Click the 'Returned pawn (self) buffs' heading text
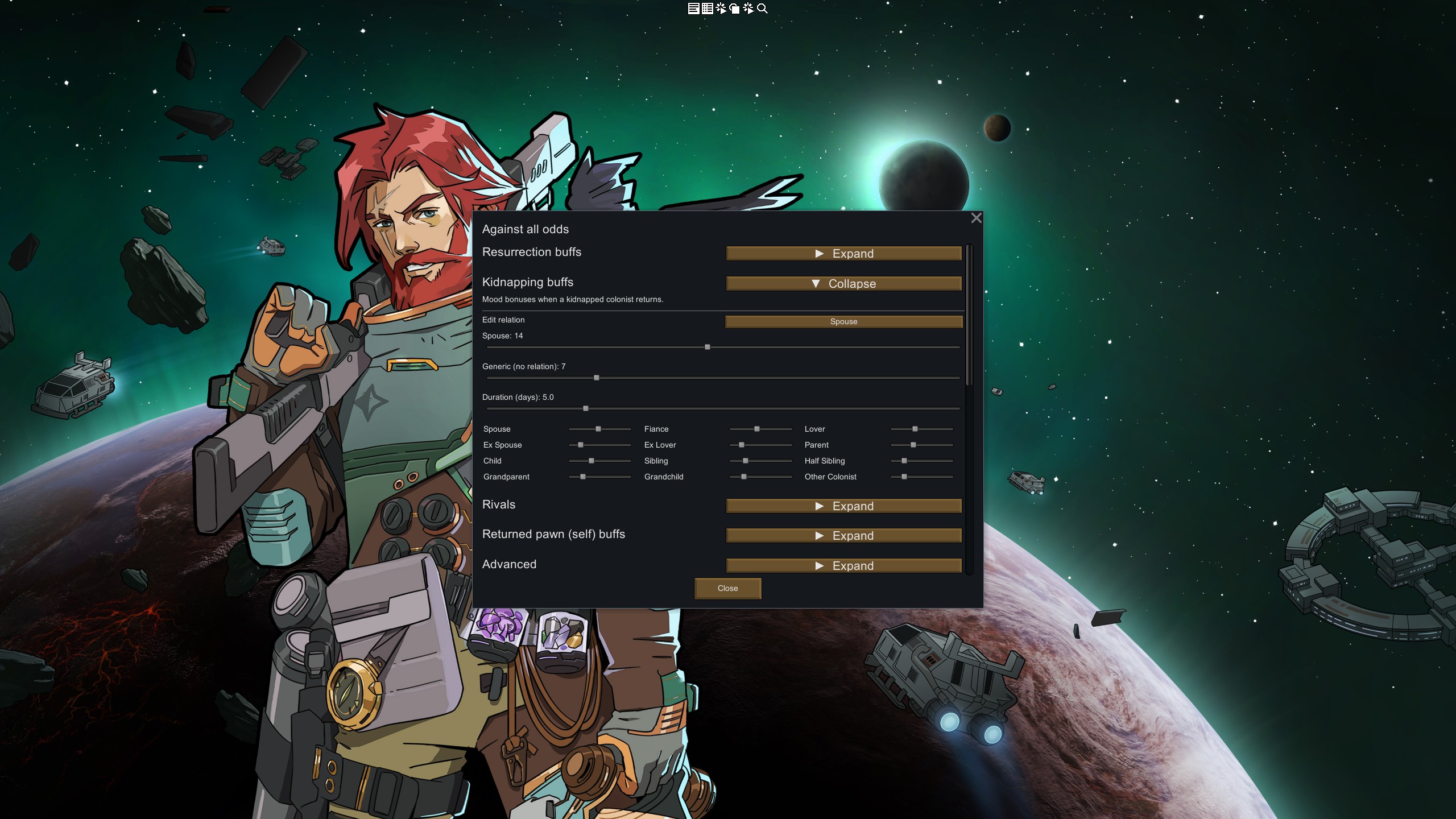The image size is (1456, 819). 553,534
